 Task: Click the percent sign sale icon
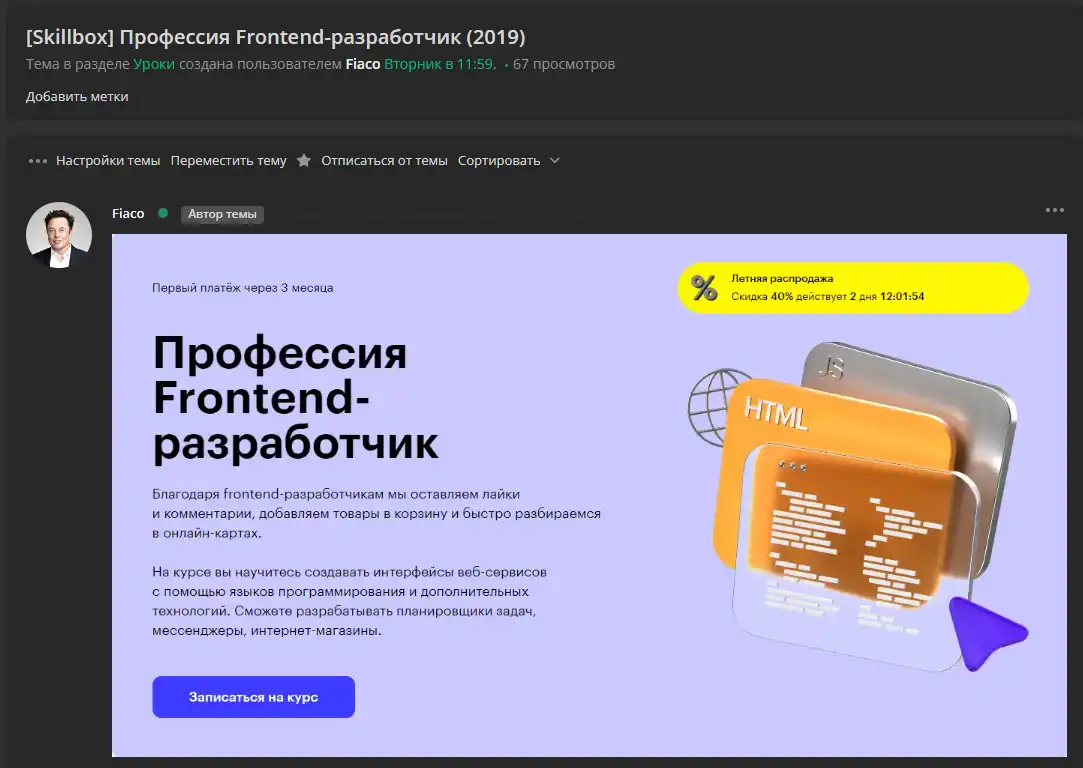[704, 287]
